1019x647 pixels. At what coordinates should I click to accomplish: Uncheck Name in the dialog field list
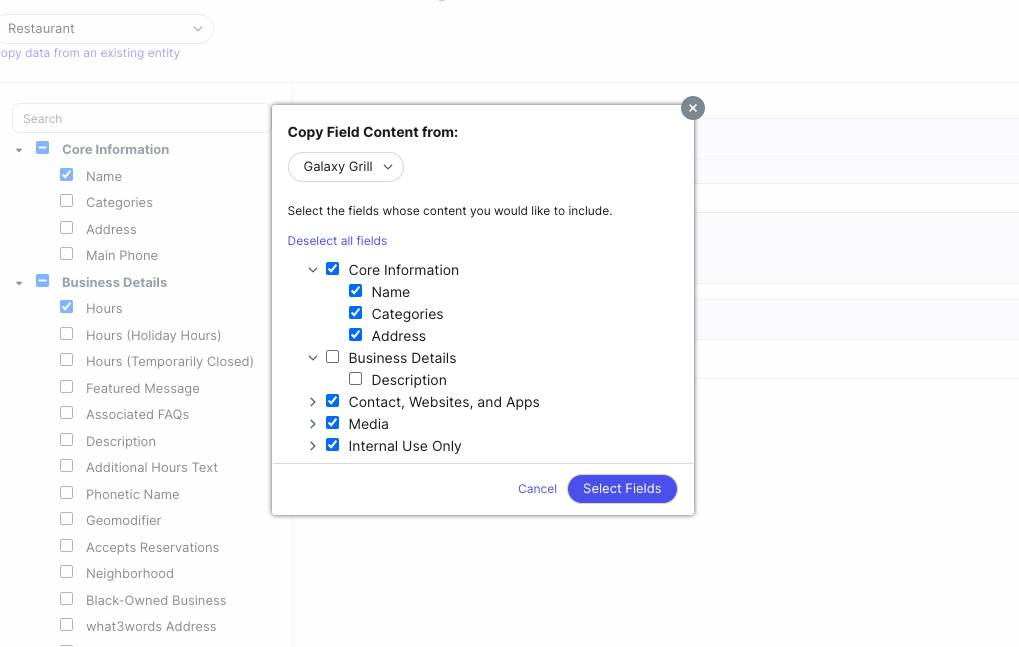(x=355, y=291)
